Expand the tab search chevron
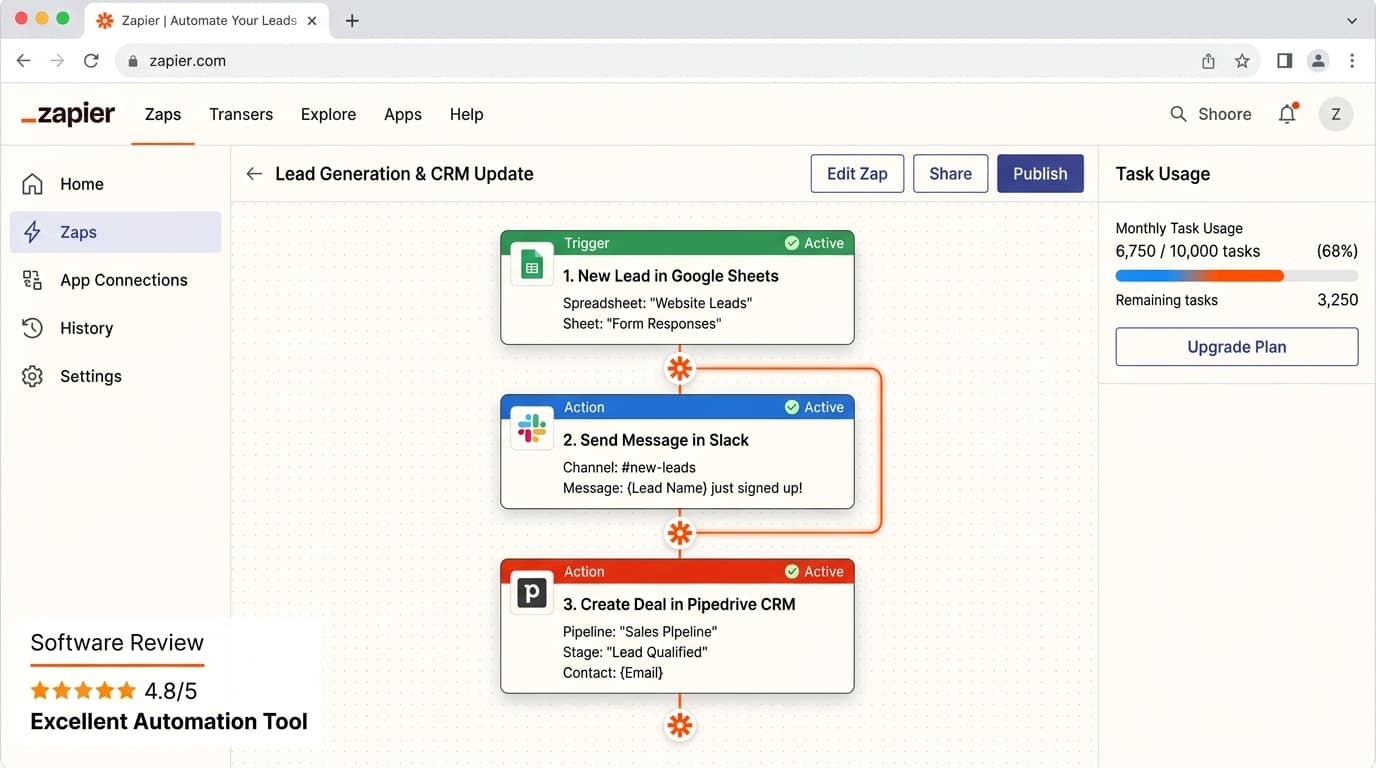 coord(1352,21)
